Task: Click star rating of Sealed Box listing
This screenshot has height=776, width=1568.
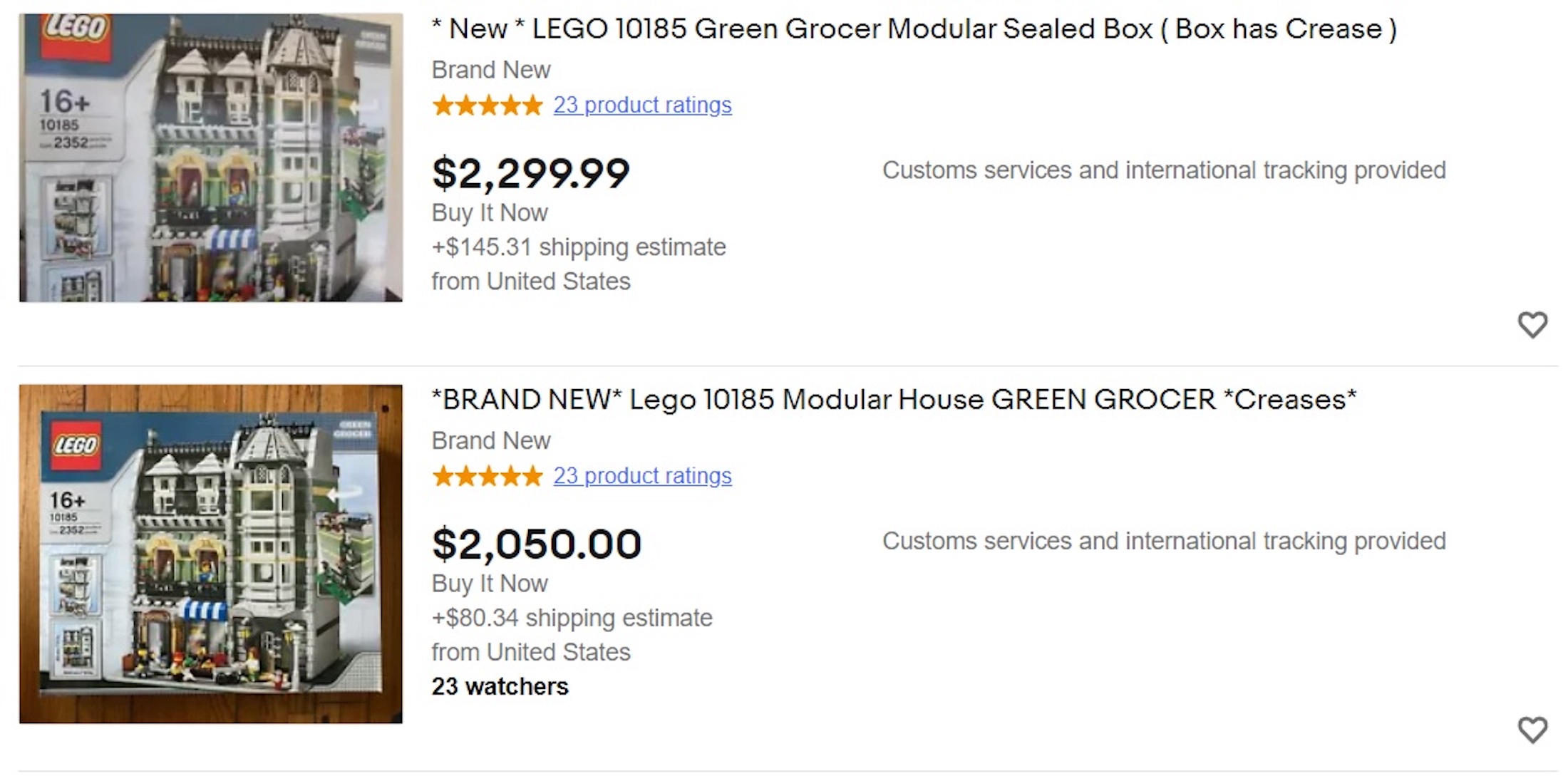Action: coord(488,105)
